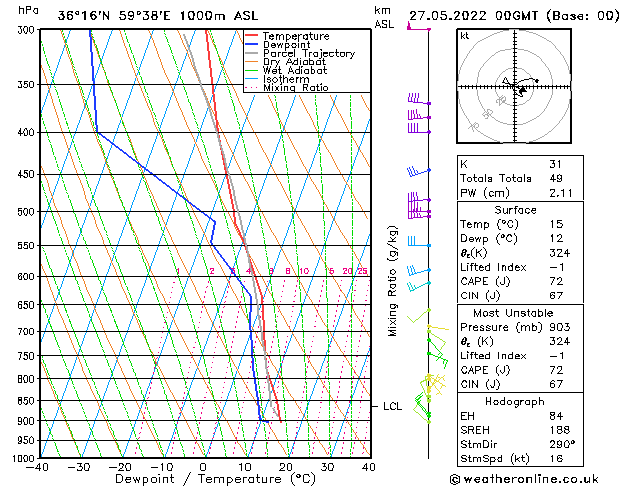Click the Wet Adiabat legend entry
Viewport: 629px width, 486px height.
295,70
